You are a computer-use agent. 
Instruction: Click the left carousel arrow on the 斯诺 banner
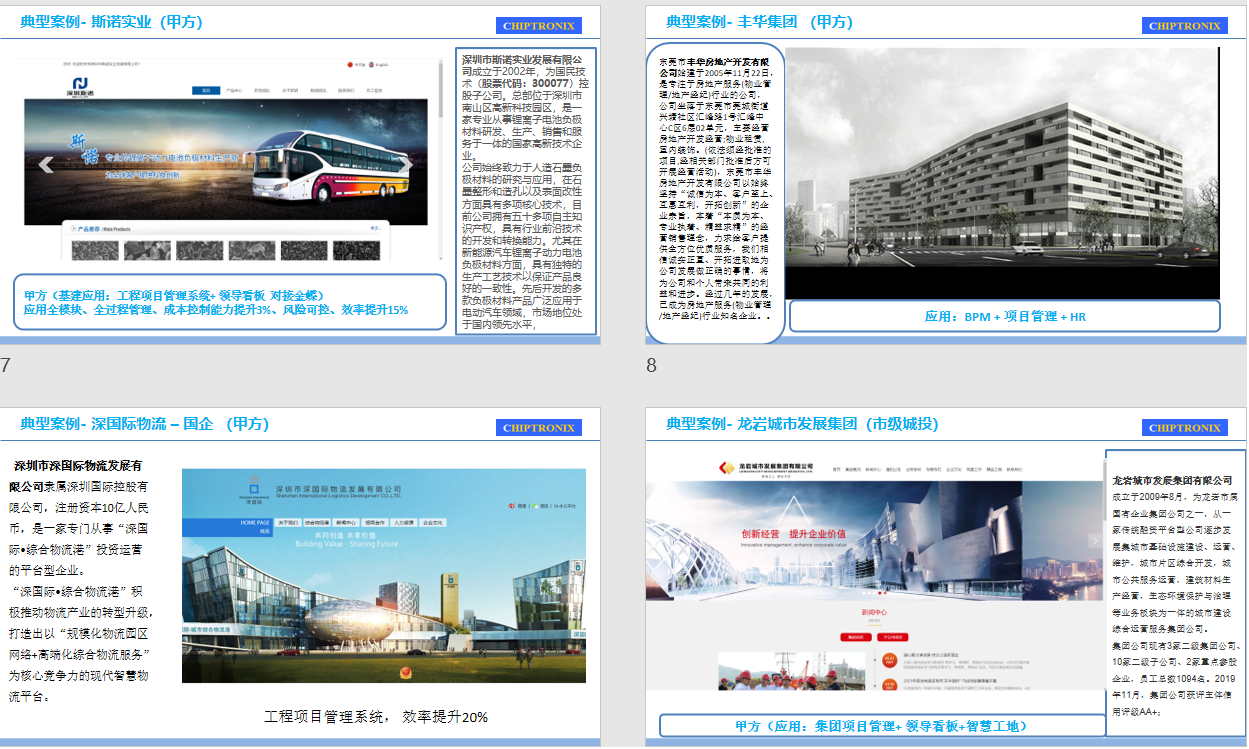pyautogui.click(x=45, y=165)
